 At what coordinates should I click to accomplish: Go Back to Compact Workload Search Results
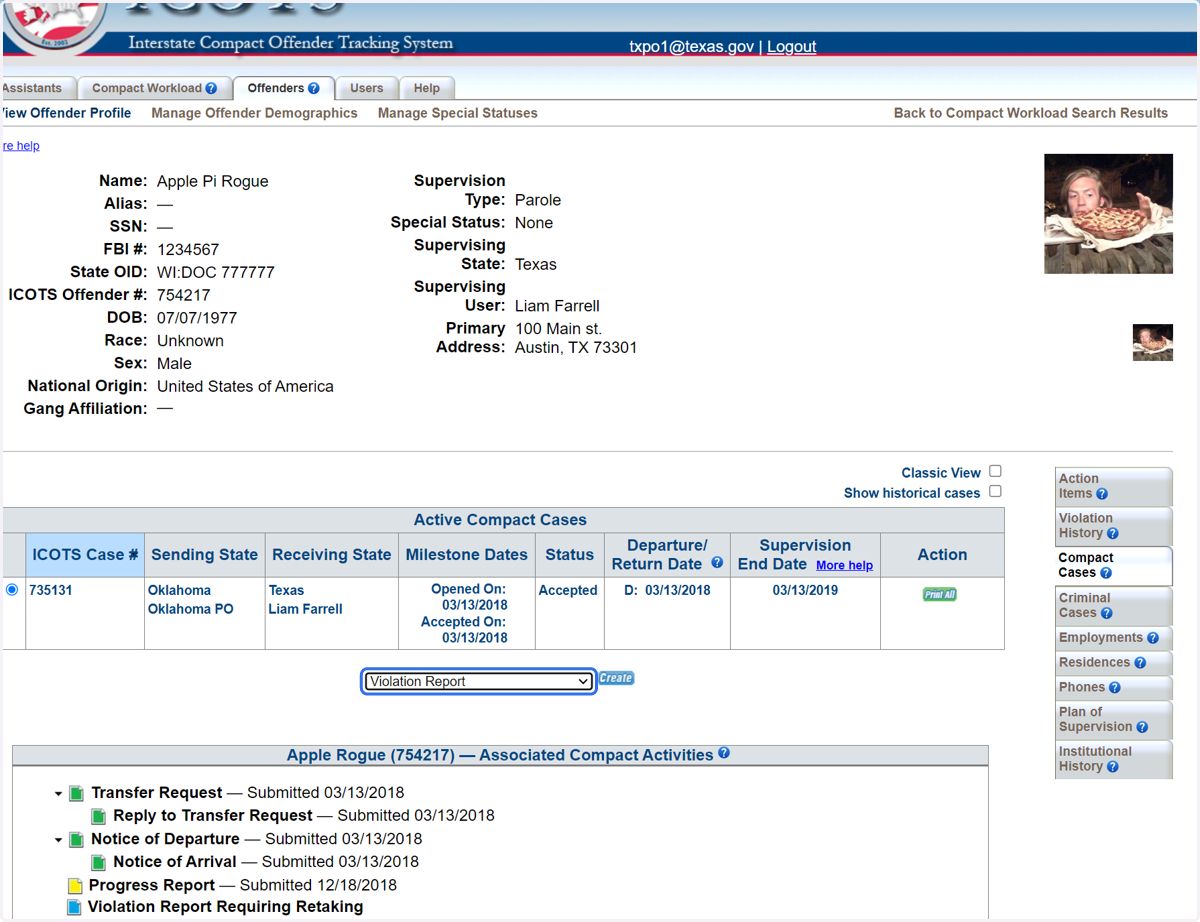[1031, 113]
